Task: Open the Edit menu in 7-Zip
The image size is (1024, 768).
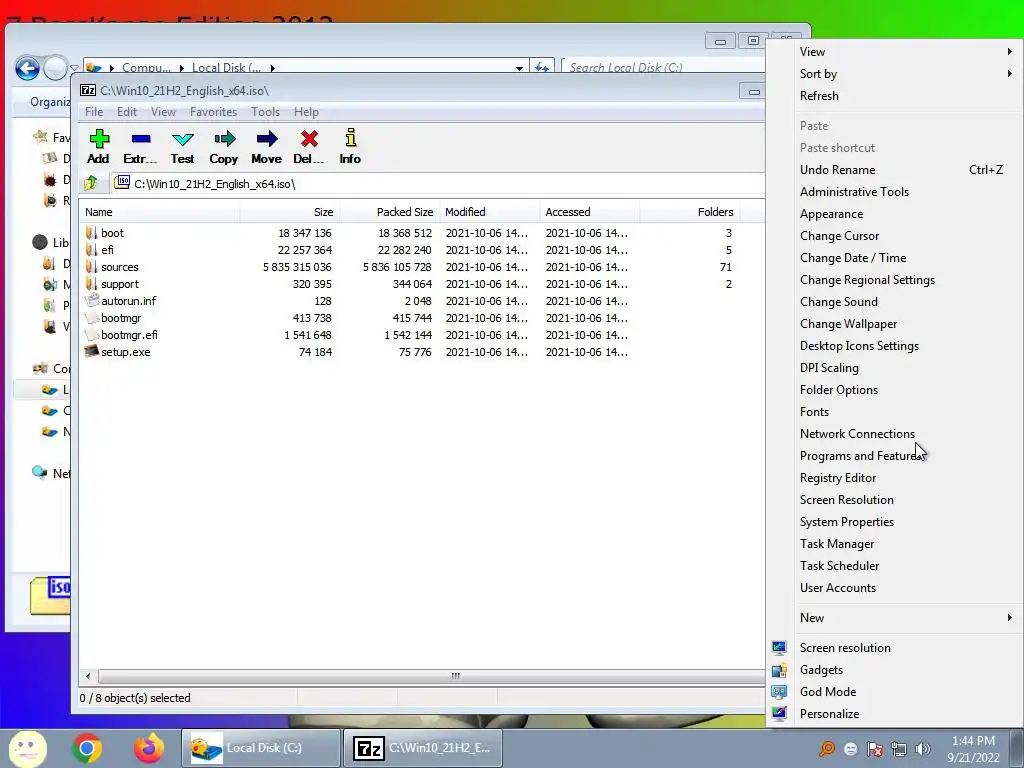Action: (127, 112)
